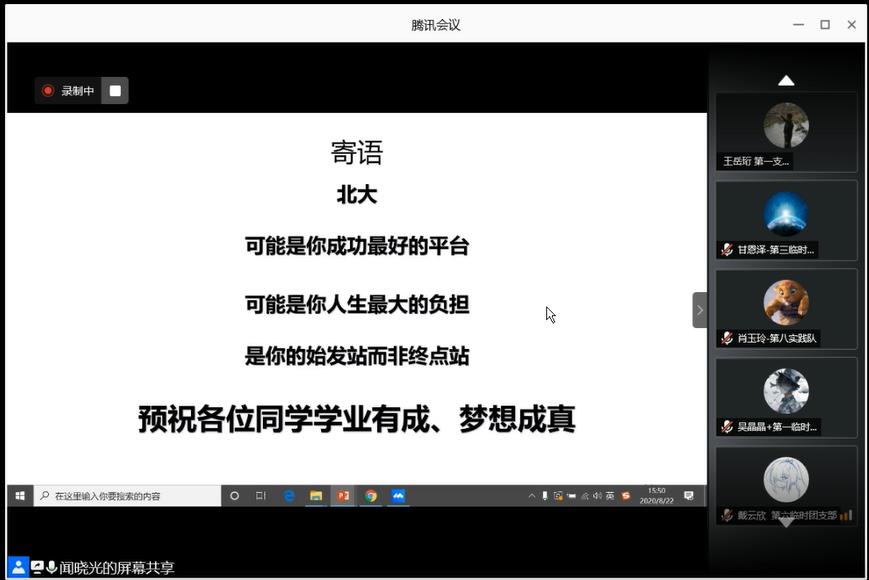Click the Windows taskbar search box
This screenshot has height=580, width=869.
click(128, 496)
